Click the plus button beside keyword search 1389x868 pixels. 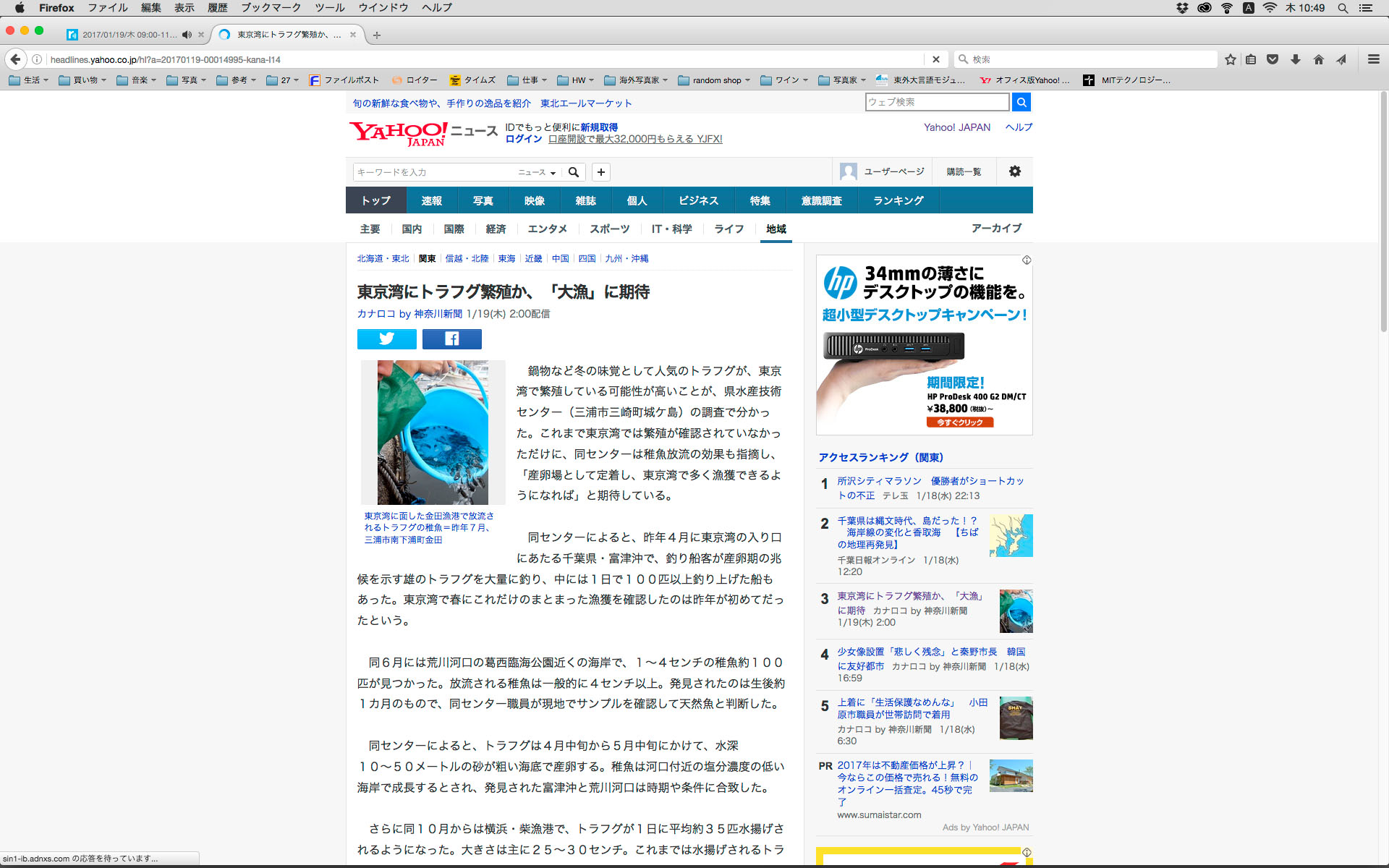click(x=600, y=172)
